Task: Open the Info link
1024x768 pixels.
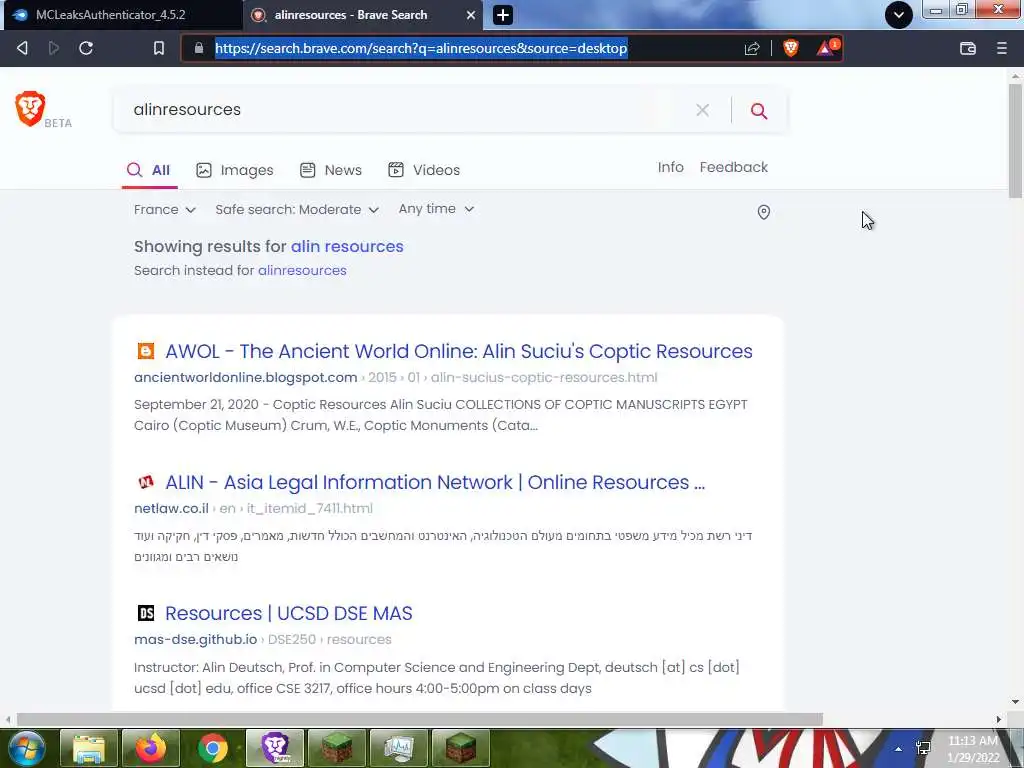Action: pyautogui.click(x=670, y=167)
